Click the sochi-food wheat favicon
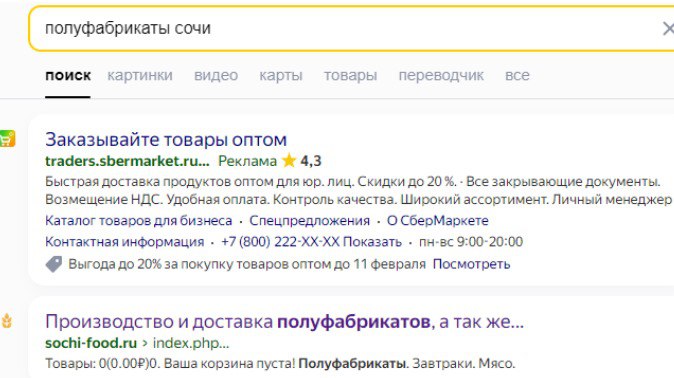 tap(6, 321)
